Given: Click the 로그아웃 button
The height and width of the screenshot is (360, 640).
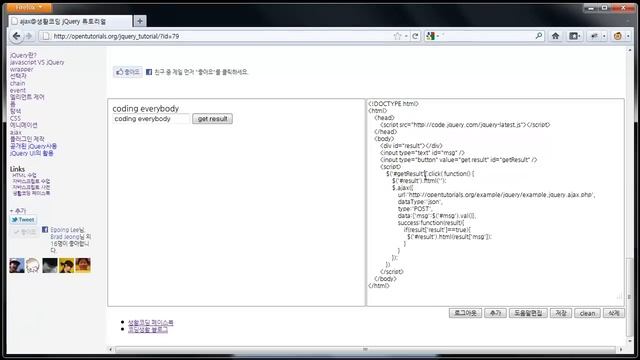Looking at the screenshot, I should [465, 313].
